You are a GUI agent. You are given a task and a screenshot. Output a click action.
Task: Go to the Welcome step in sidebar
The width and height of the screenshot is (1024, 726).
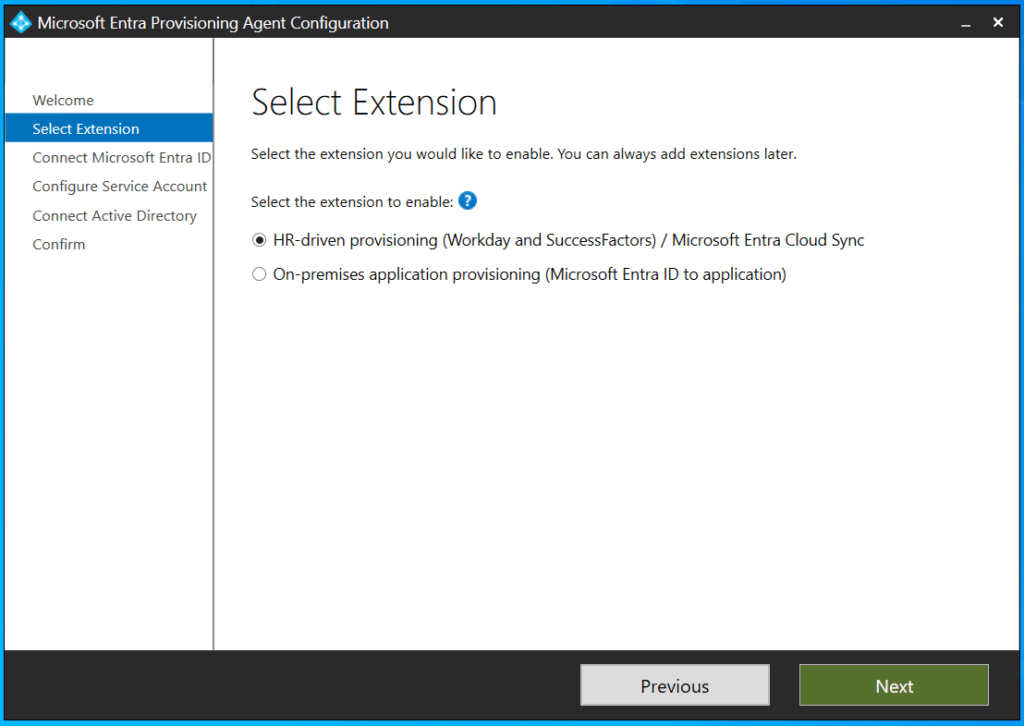point(63,100)
